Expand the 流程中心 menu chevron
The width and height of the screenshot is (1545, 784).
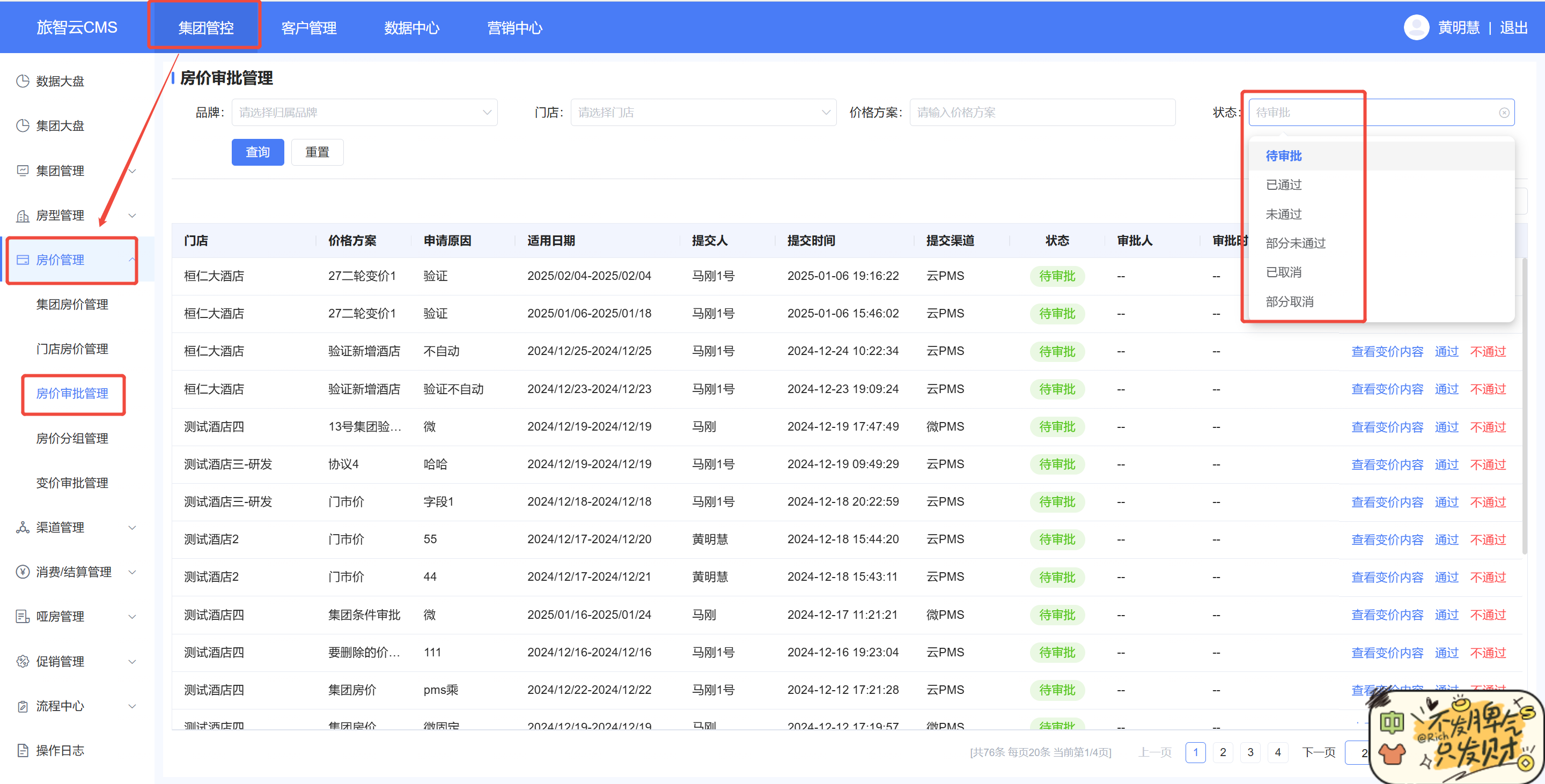(133, 706)
